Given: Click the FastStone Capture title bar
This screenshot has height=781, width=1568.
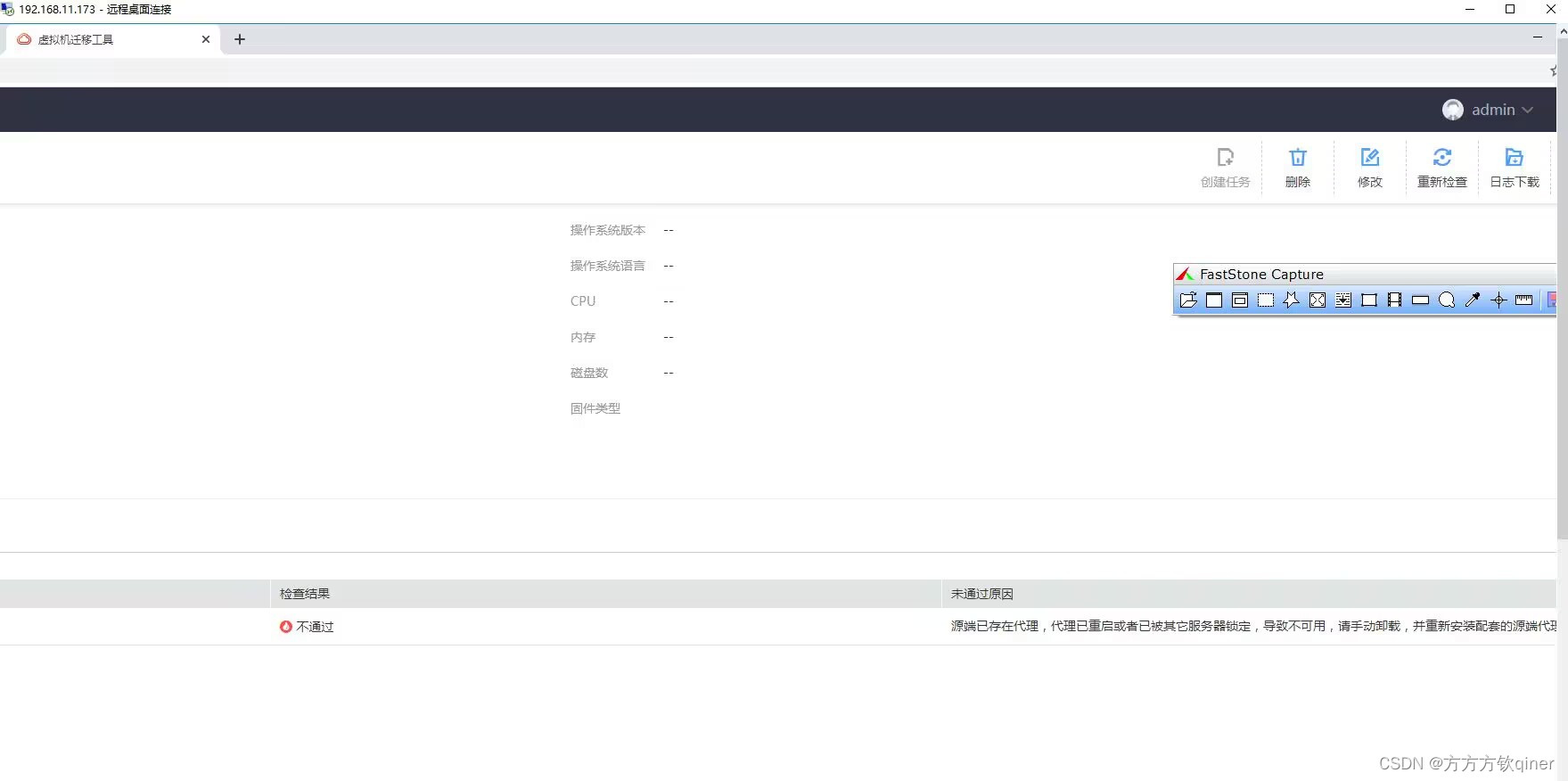Looking at the screenshot, I should pos(1365,275).
